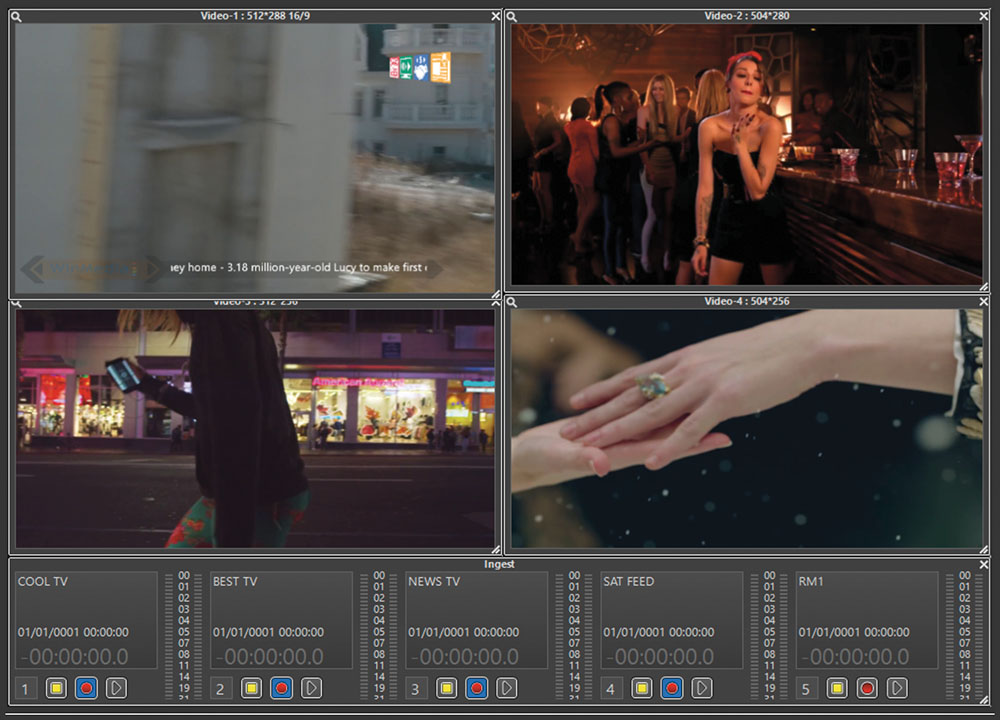The width and height of the screenshot is (1000, 720).
Task: Start recording on COOL TV channel
Action: pyautogui.click(x=86, y=688)
